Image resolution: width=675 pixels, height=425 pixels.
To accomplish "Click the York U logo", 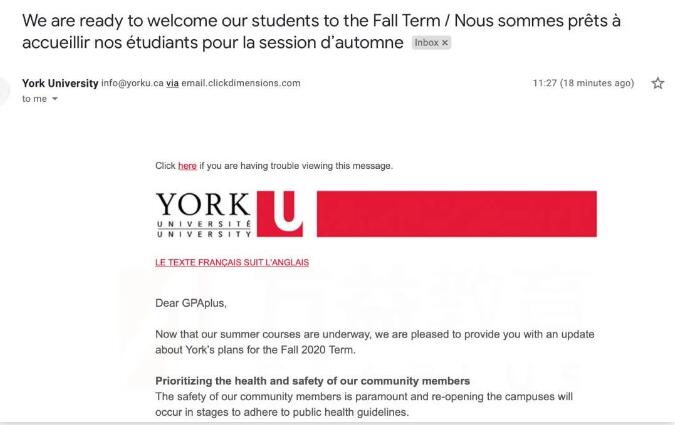I will point(229,214).
